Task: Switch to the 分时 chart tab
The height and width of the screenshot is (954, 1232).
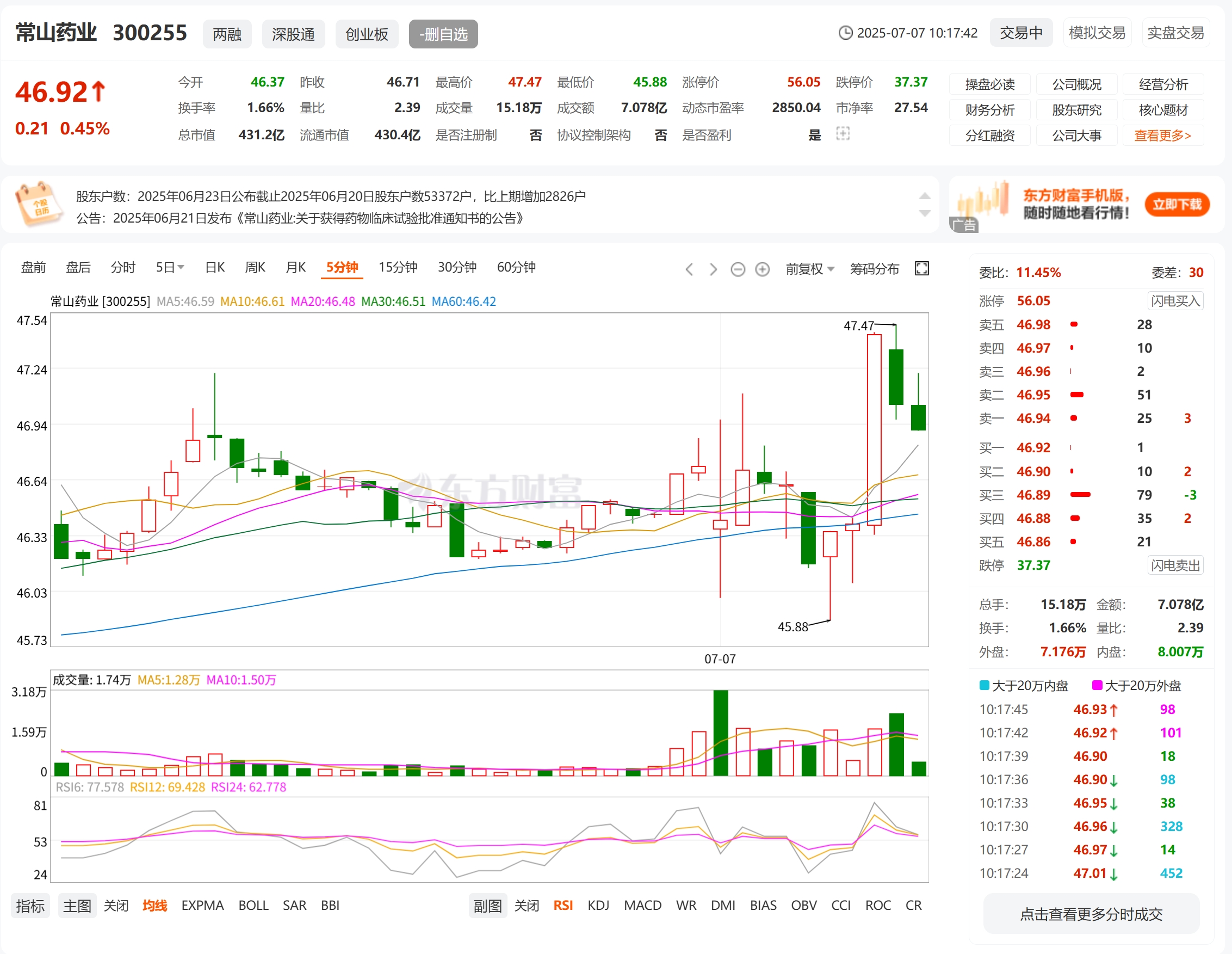Action: pos(123,267)
